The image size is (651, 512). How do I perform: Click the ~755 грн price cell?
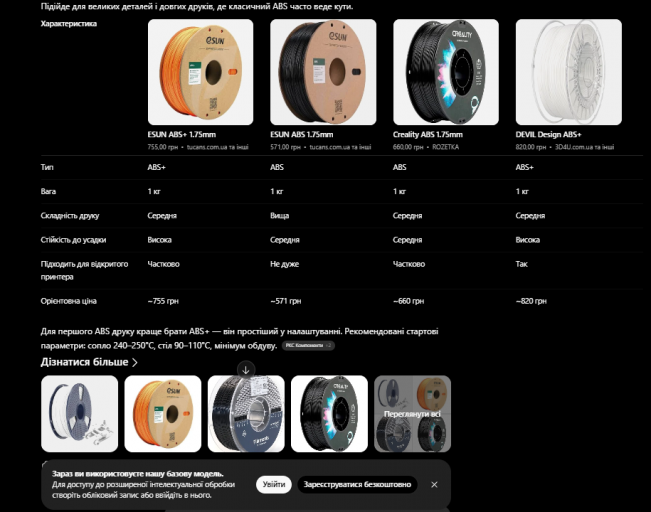pos(163,301)
